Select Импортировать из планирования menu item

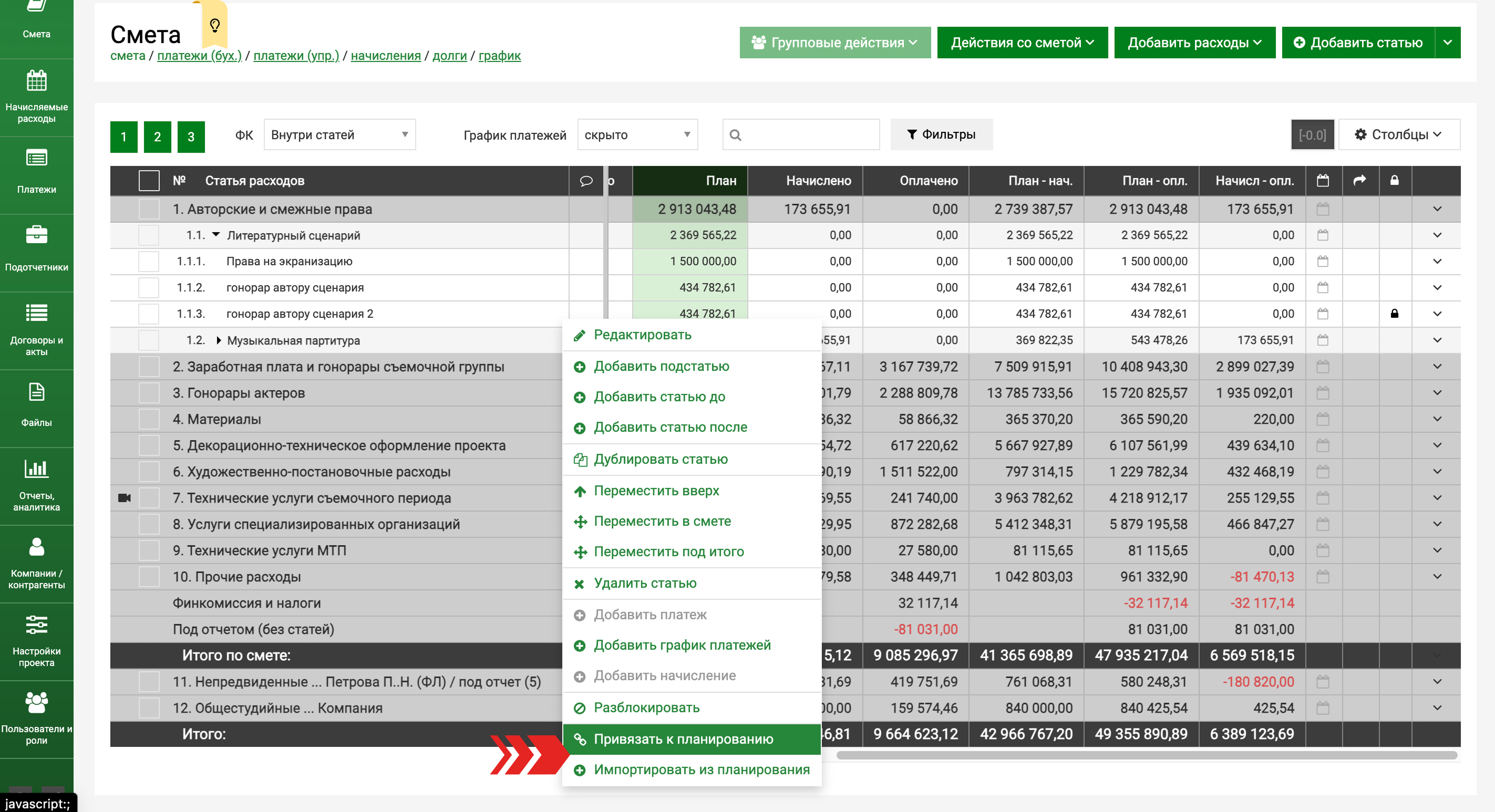[692, 769]
